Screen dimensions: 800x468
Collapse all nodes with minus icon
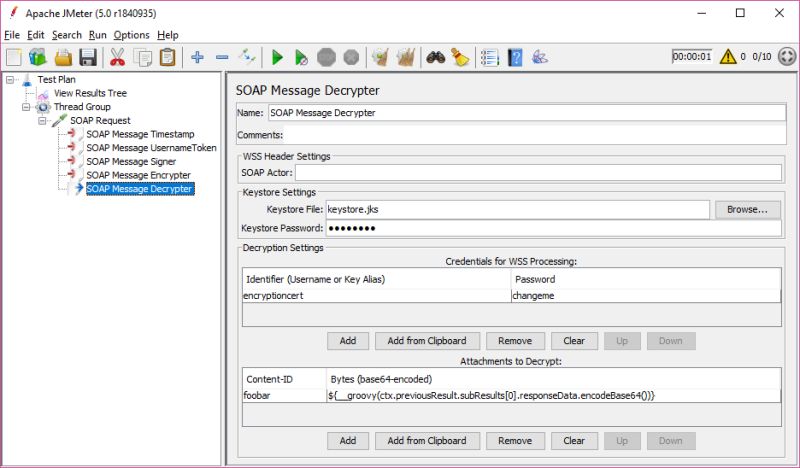click(x=222, y=57)
